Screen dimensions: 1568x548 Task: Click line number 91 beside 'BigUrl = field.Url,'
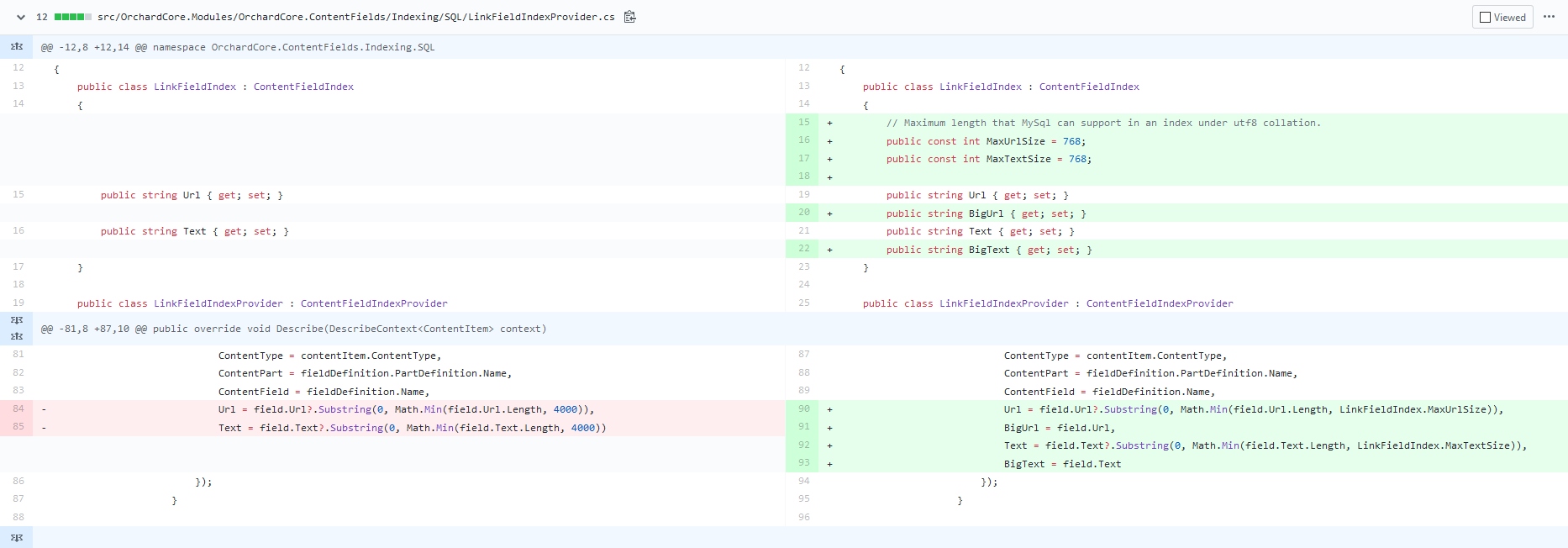click(803, 427)
